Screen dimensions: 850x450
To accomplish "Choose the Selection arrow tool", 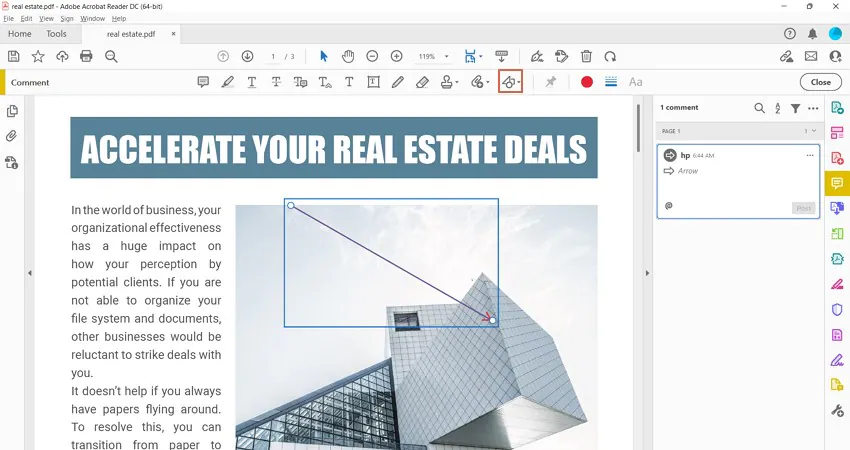I will [324, 56].
